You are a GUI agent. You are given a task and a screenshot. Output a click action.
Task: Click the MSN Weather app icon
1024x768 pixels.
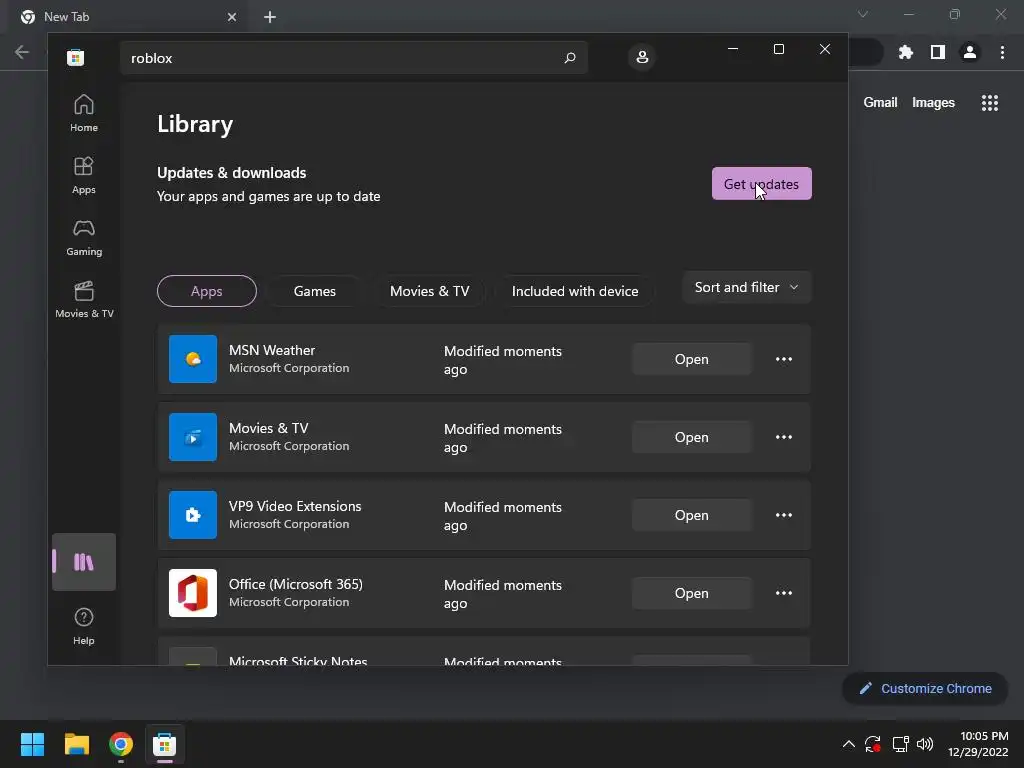pyautogui.click(x=193, y=359)
